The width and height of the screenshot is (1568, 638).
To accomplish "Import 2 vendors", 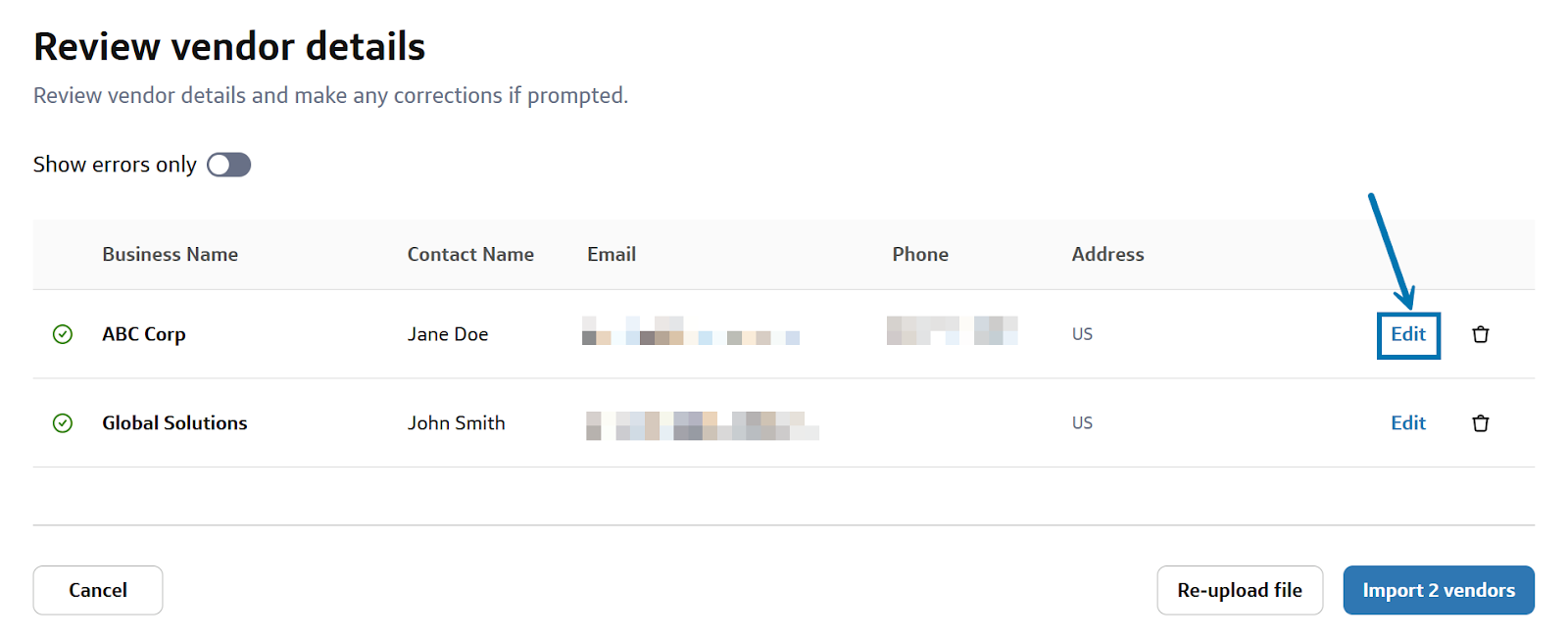I will 1438,590.
